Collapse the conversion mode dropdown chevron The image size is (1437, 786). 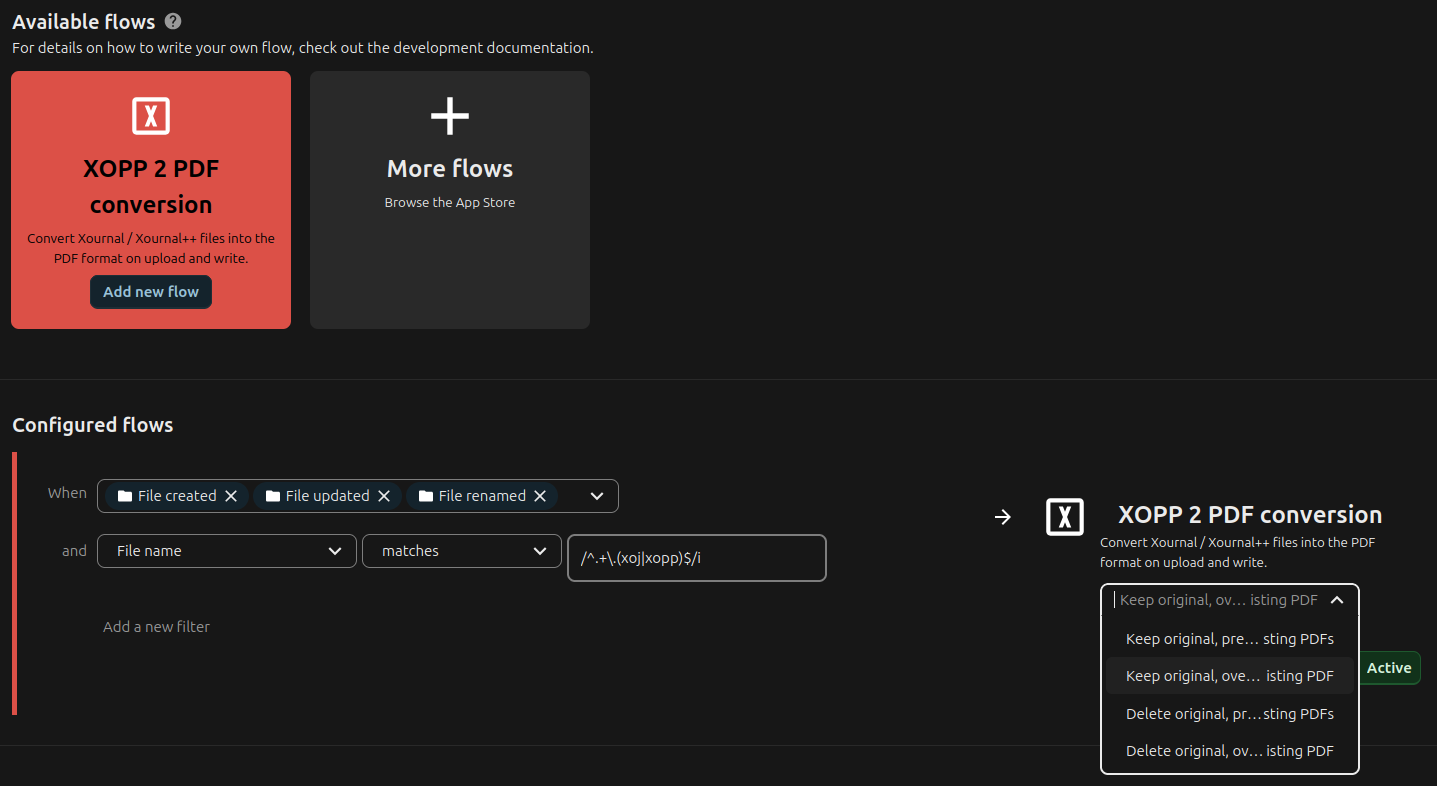(1337, 600)
